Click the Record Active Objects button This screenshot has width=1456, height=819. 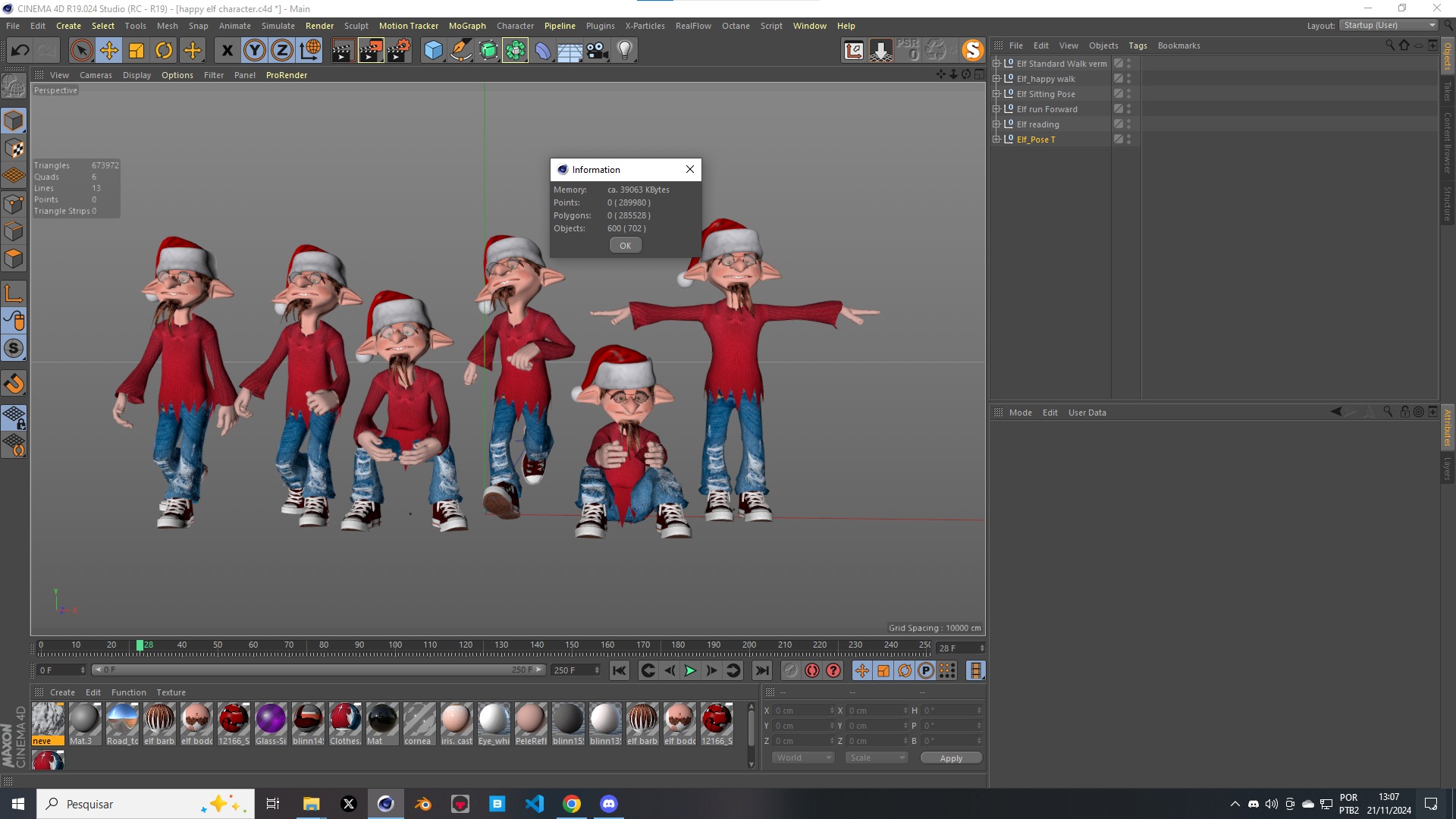click(791, 670)
